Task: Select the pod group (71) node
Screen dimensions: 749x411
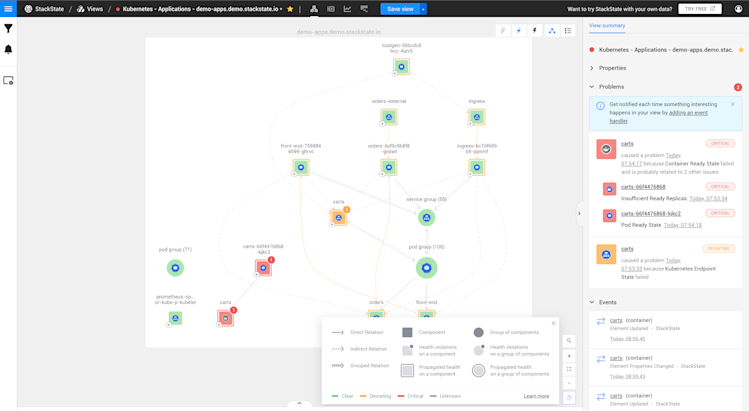Action: [175, 268]
